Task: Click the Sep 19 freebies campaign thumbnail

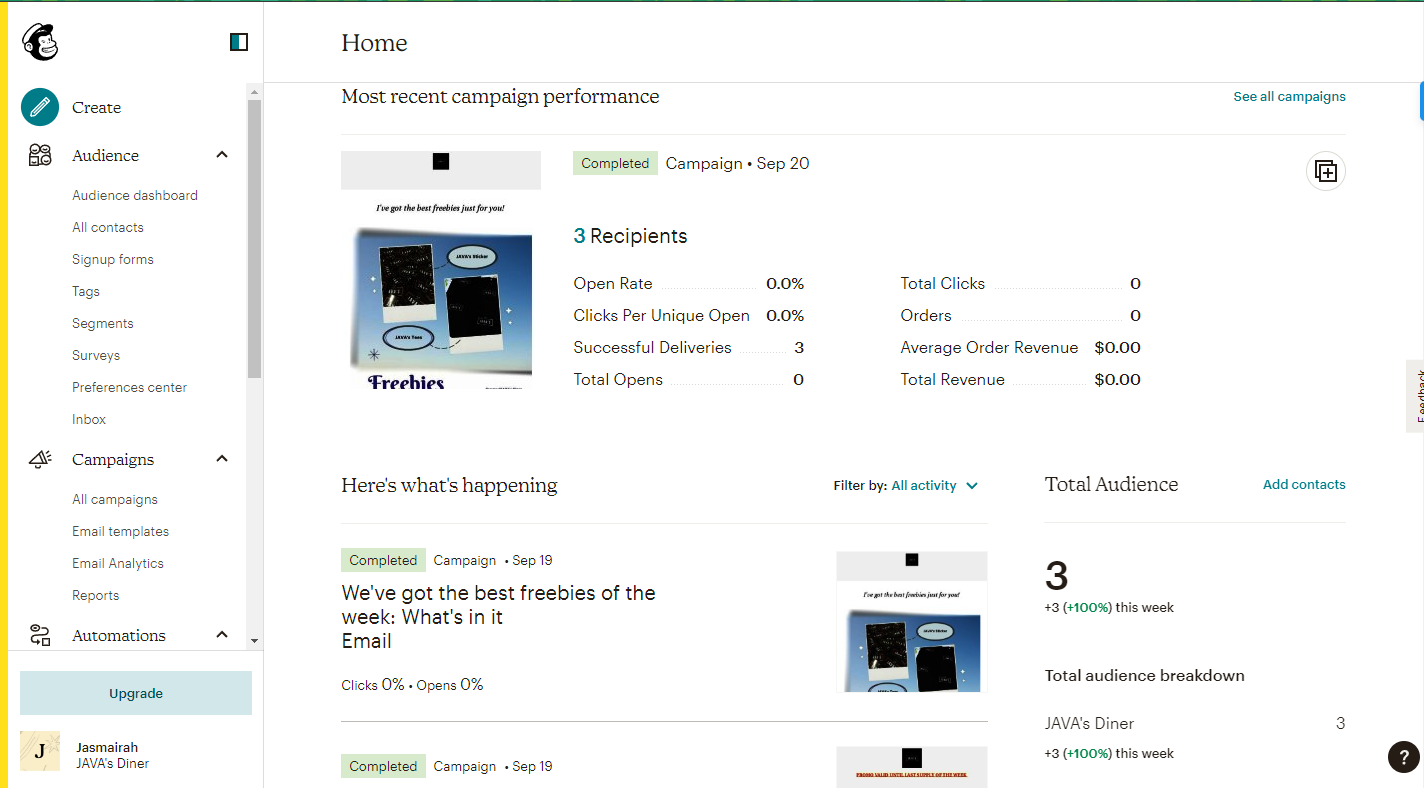Action: pos(912,621)
